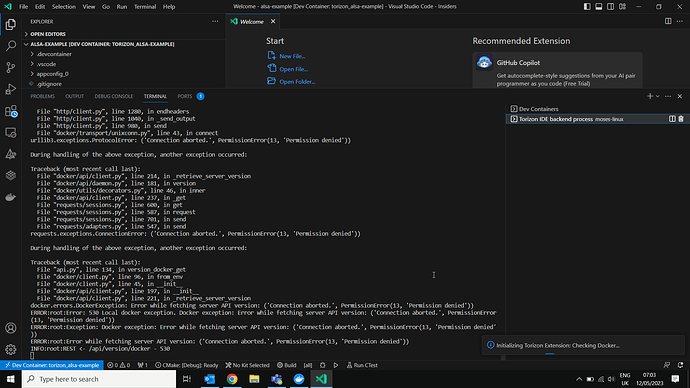Open terminal panel more actions ellipsis
The height and width of the screenshot is (388, 690).
(668, 96)
